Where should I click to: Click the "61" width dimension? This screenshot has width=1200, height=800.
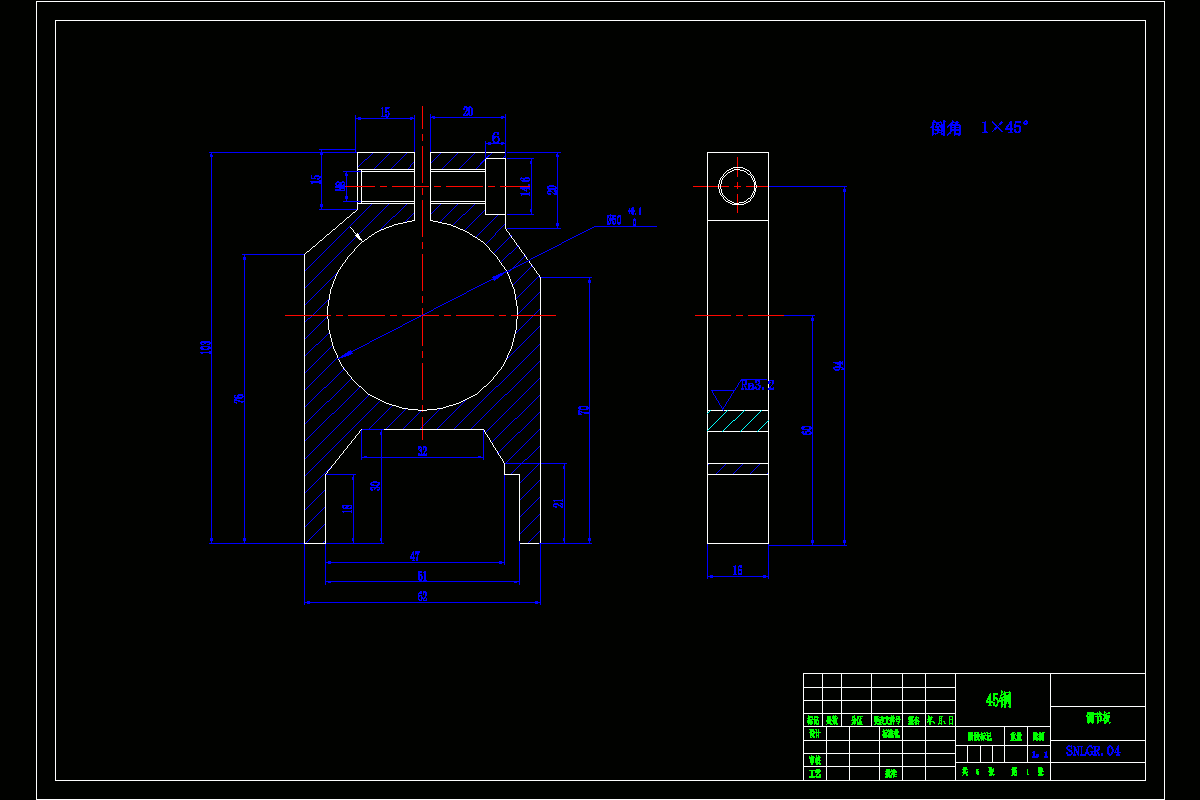[422, 576]
